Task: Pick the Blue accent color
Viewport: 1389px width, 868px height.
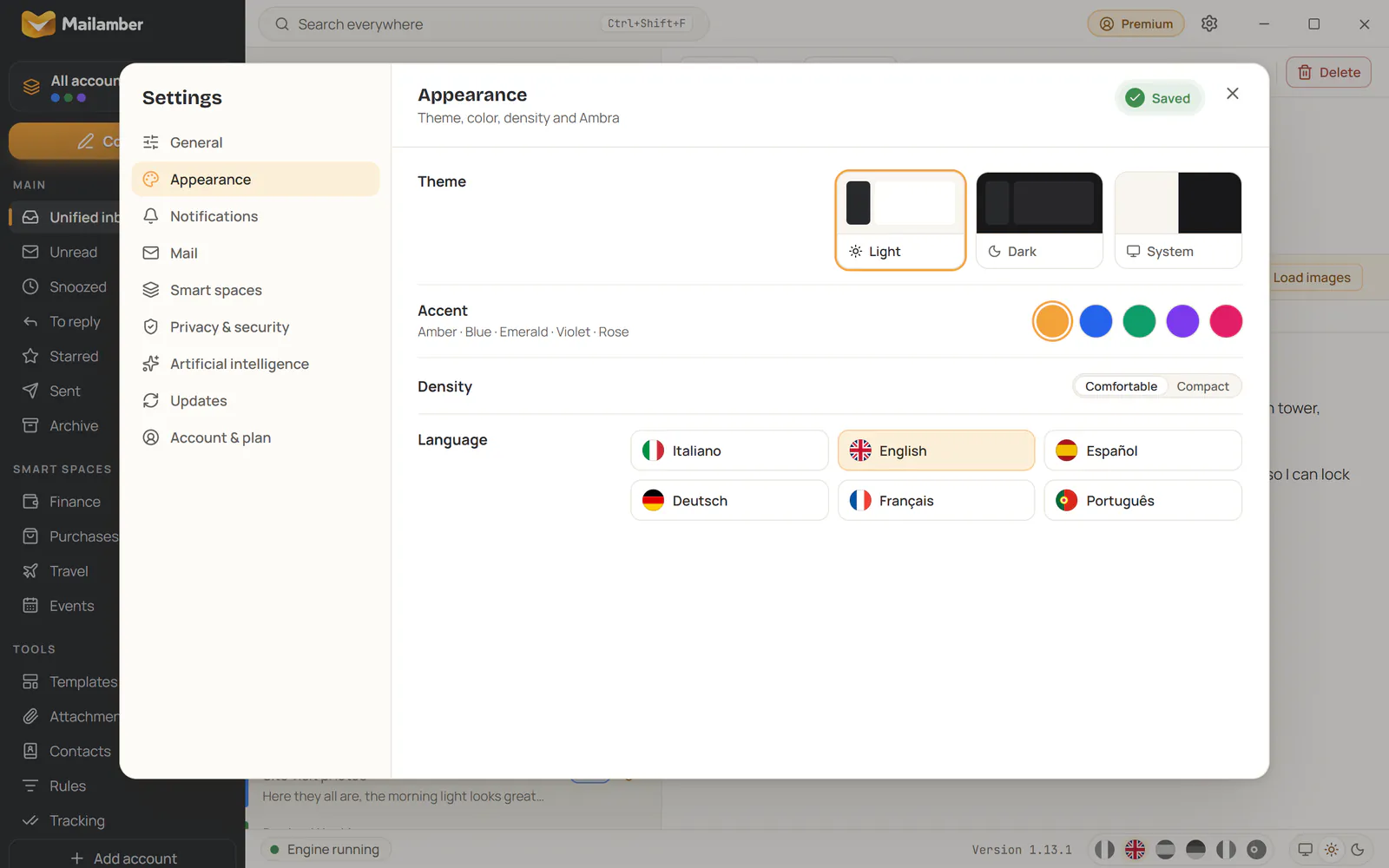Action: tap(1096, 321)
